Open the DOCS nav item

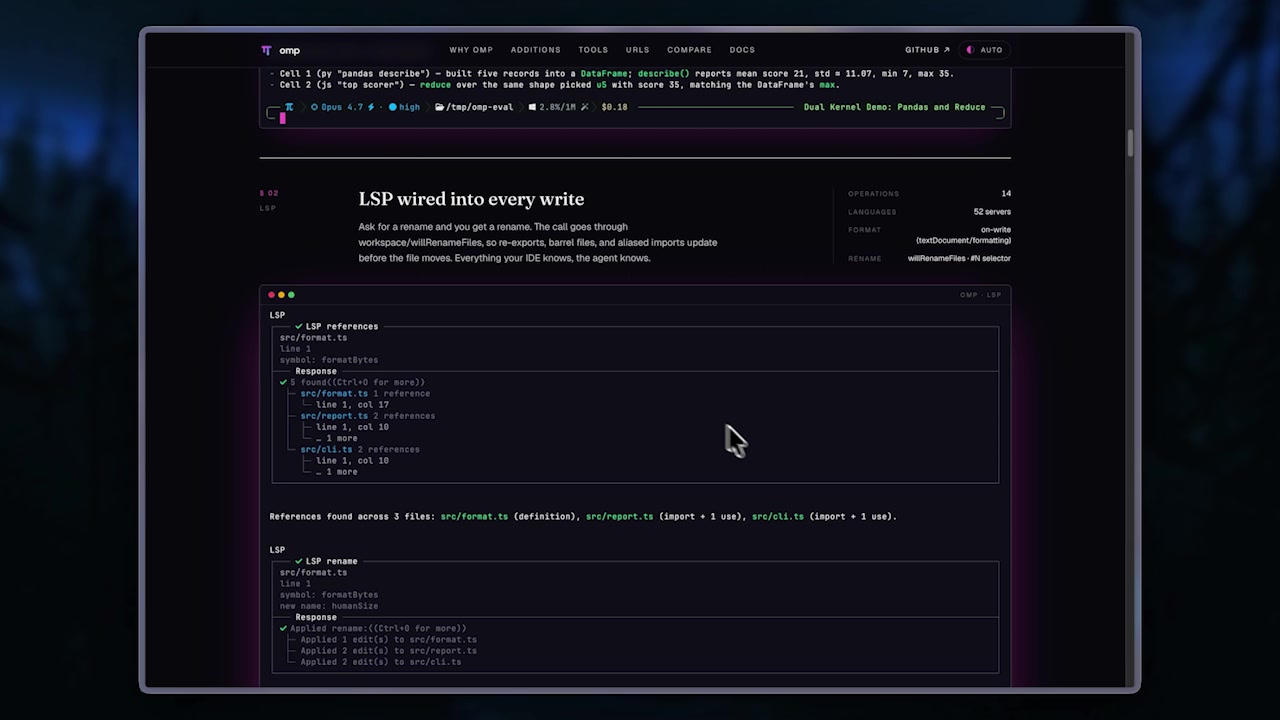pos(742,50)
